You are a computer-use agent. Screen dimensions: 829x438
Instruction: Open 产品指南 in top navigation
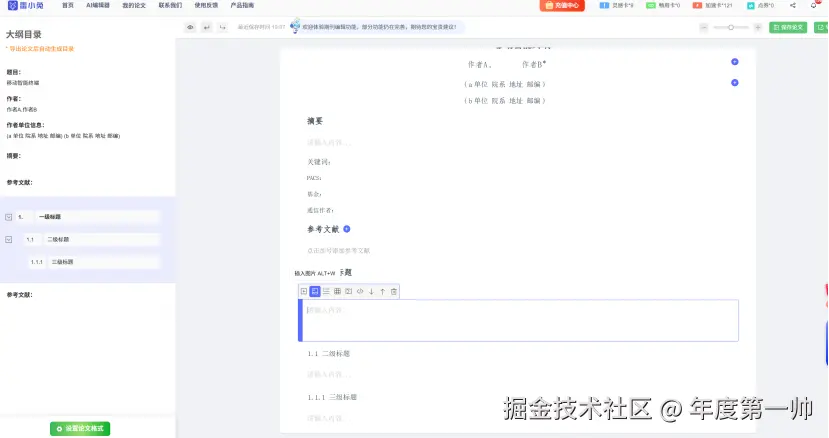[242, 5]
